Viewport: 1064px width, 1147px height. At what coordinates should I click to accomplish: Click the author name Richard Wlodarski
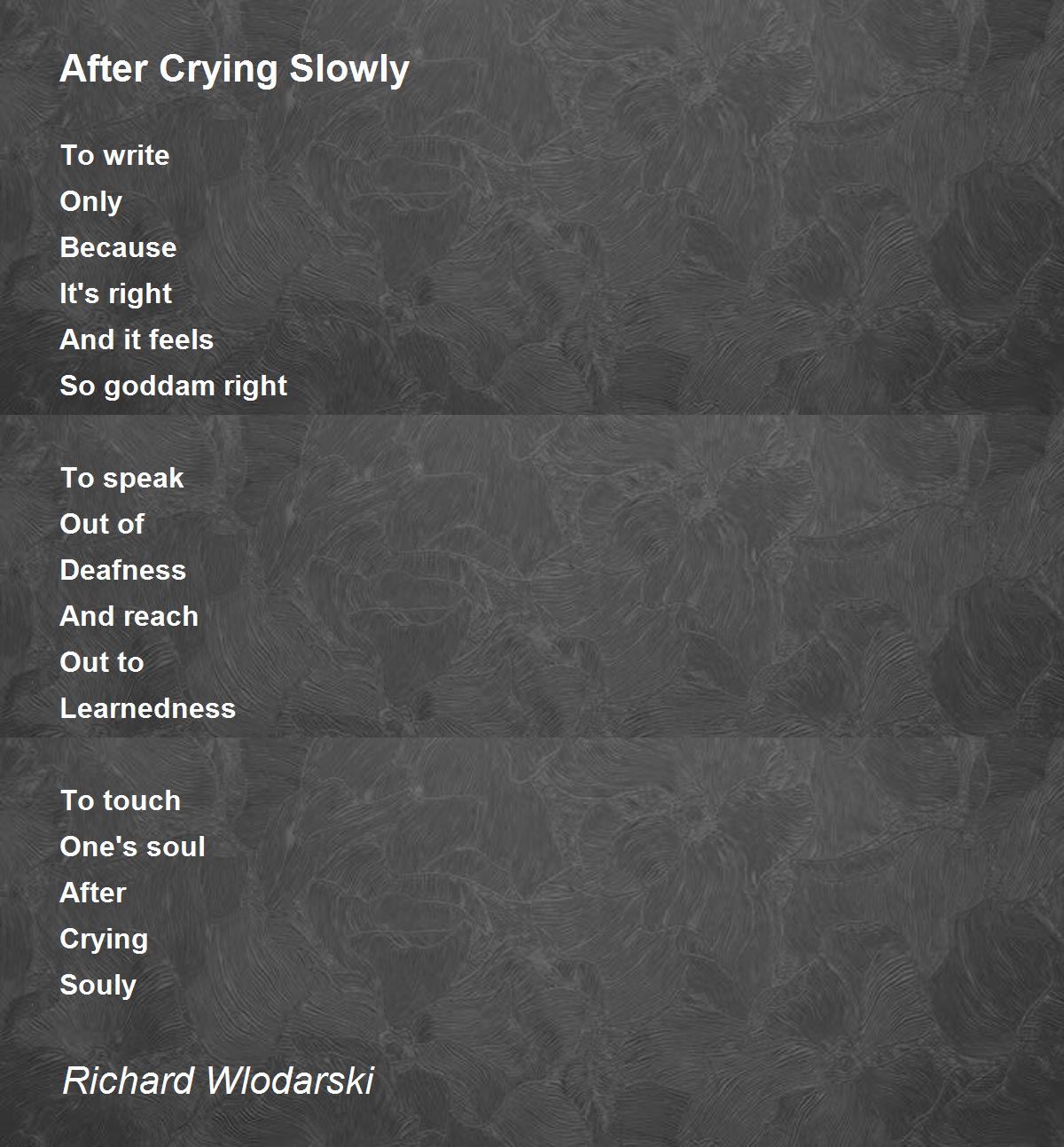coord(218,1081)
